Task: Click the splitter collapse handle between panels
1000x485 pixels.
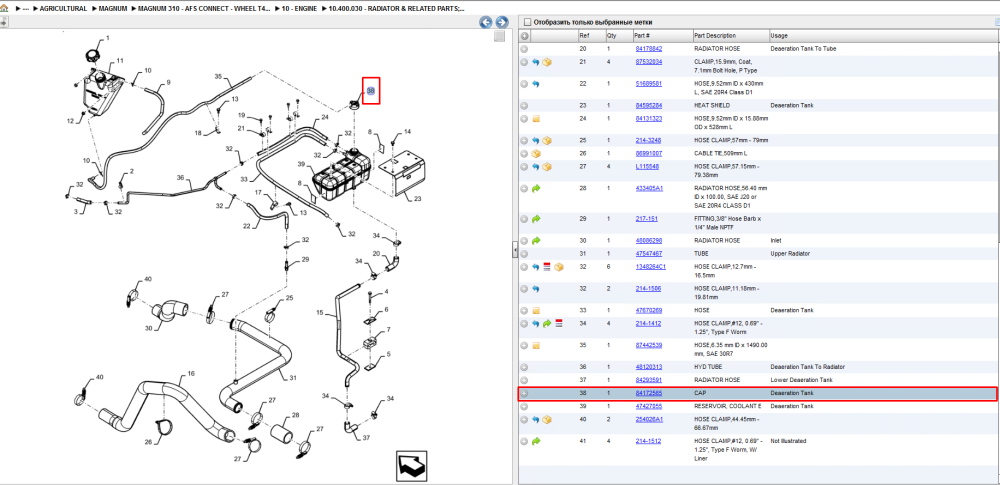Action: tap(515, 251)
